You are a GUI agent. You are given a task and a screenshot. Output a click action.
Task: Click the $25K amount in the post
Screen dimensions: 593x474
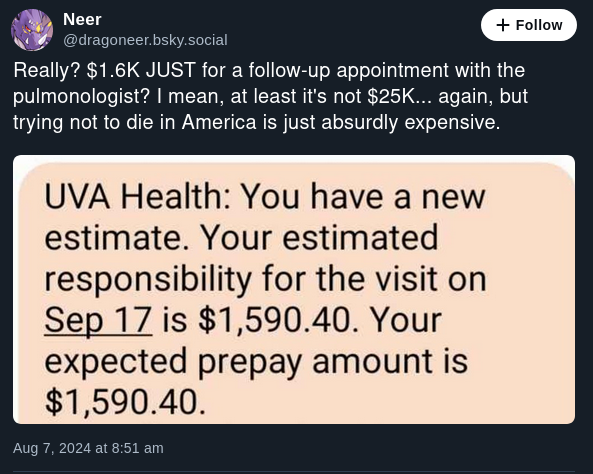click(391, 96)
